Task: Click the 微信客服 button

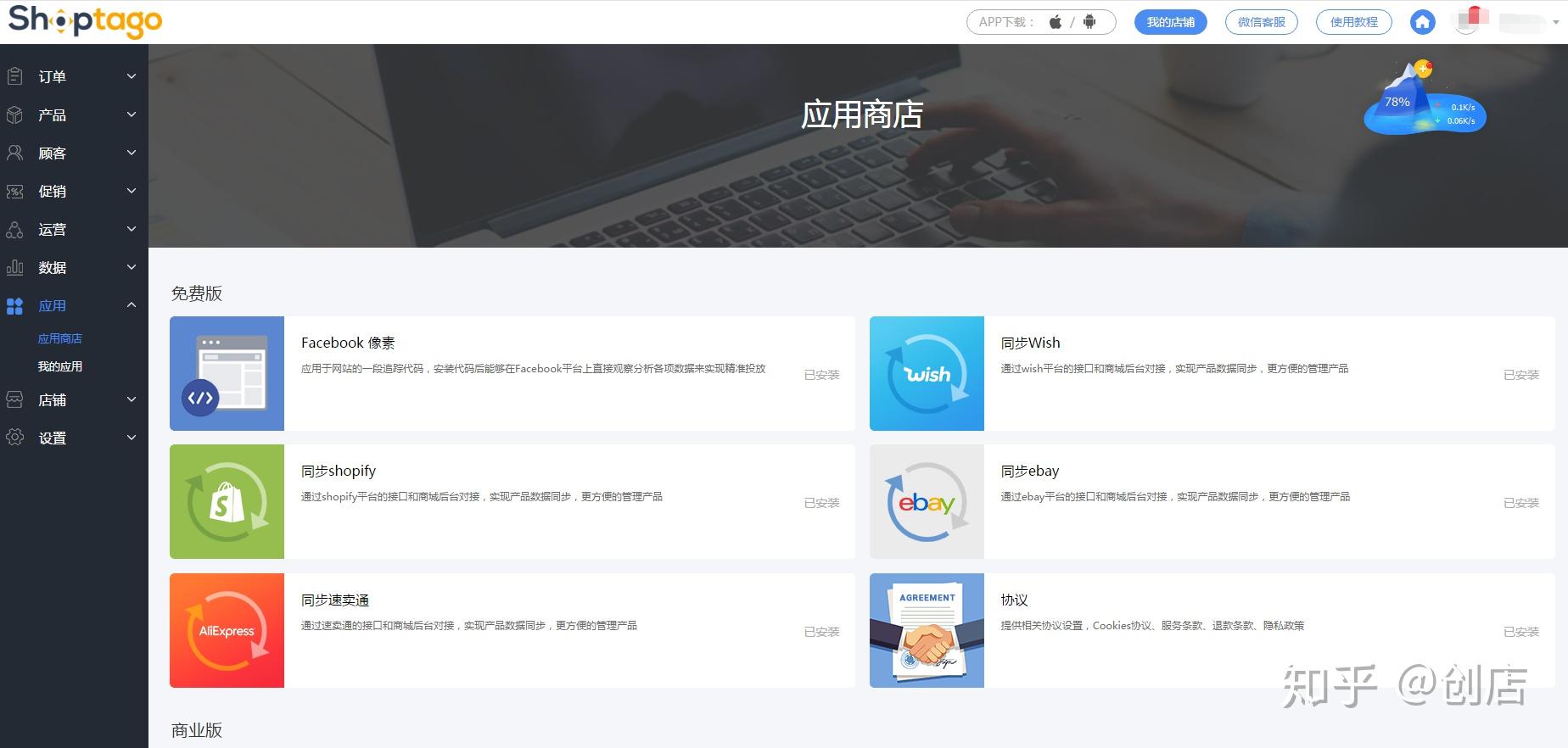Action: (1262, 22)
